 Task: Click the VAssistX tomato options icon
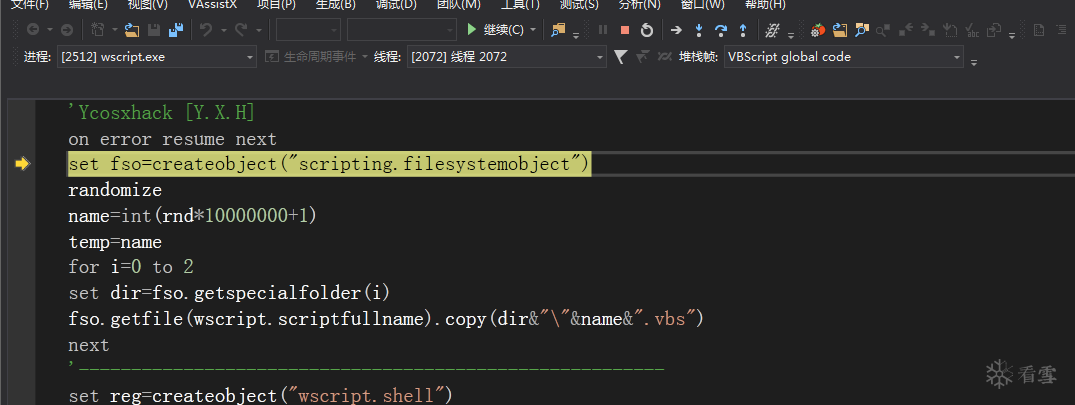[817, 29]
